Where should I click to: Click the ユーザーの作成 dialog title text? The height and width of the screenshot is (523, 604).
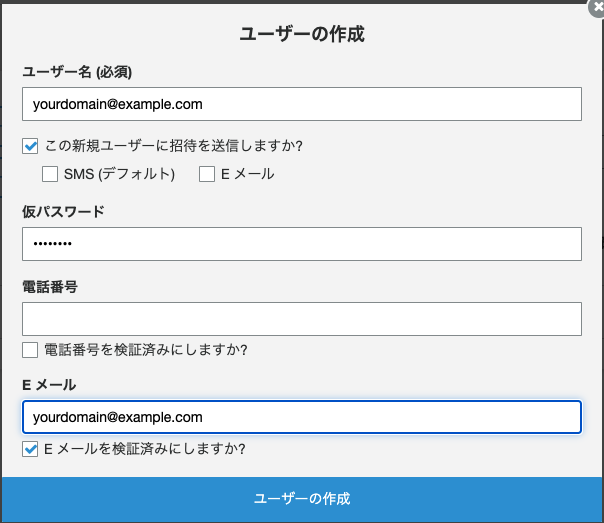(x=302, y=34)
